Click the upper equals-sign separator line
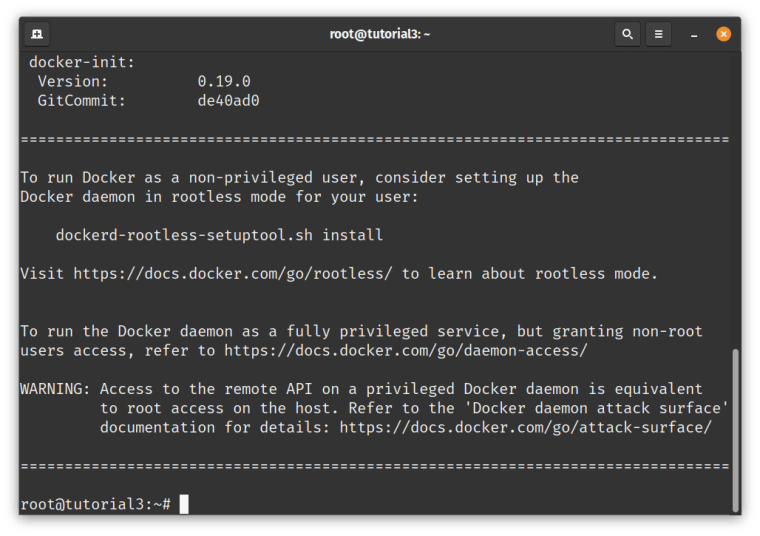The height and width of the screenshot is (536, 760). (x=375, y=140)
